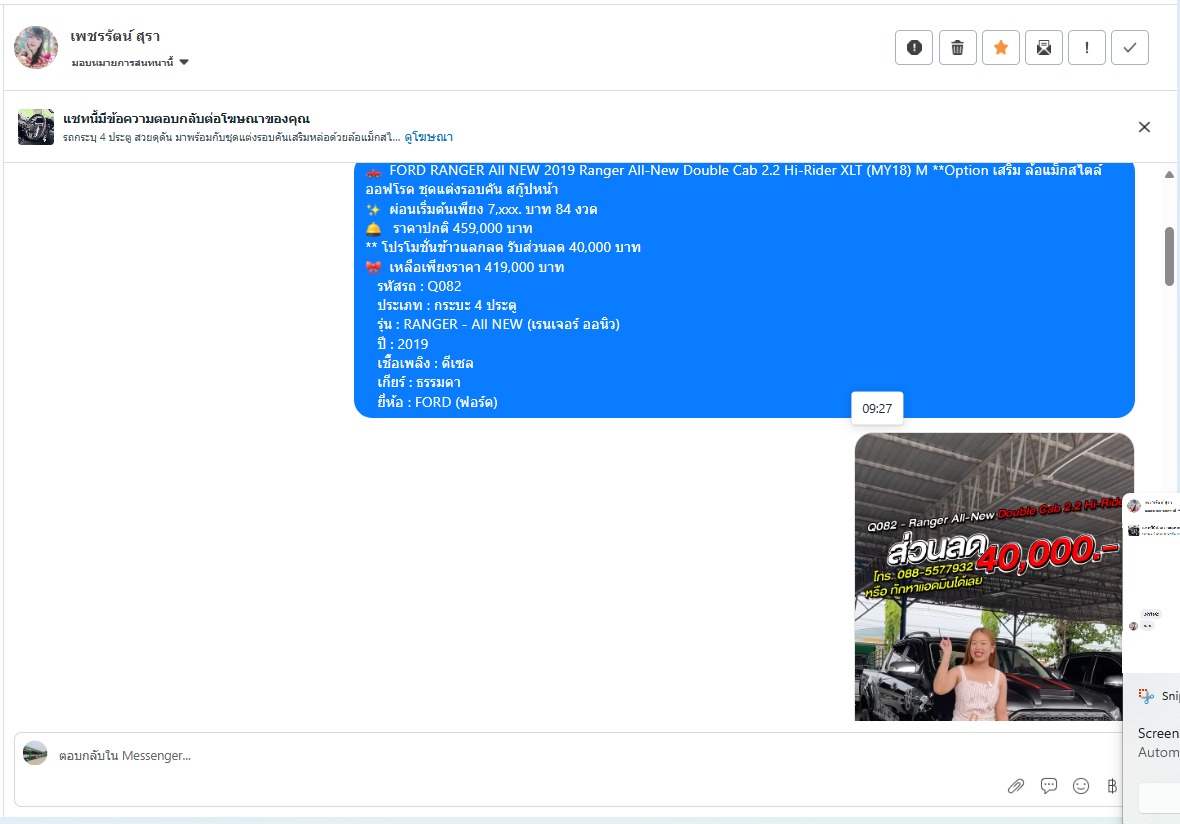Image resolution: width=1180 pixels, height=824 pixels.
Task: Select text ราคาปกติ 459,000 บาท
Action: pyautogui.click(x=462, y=228)
